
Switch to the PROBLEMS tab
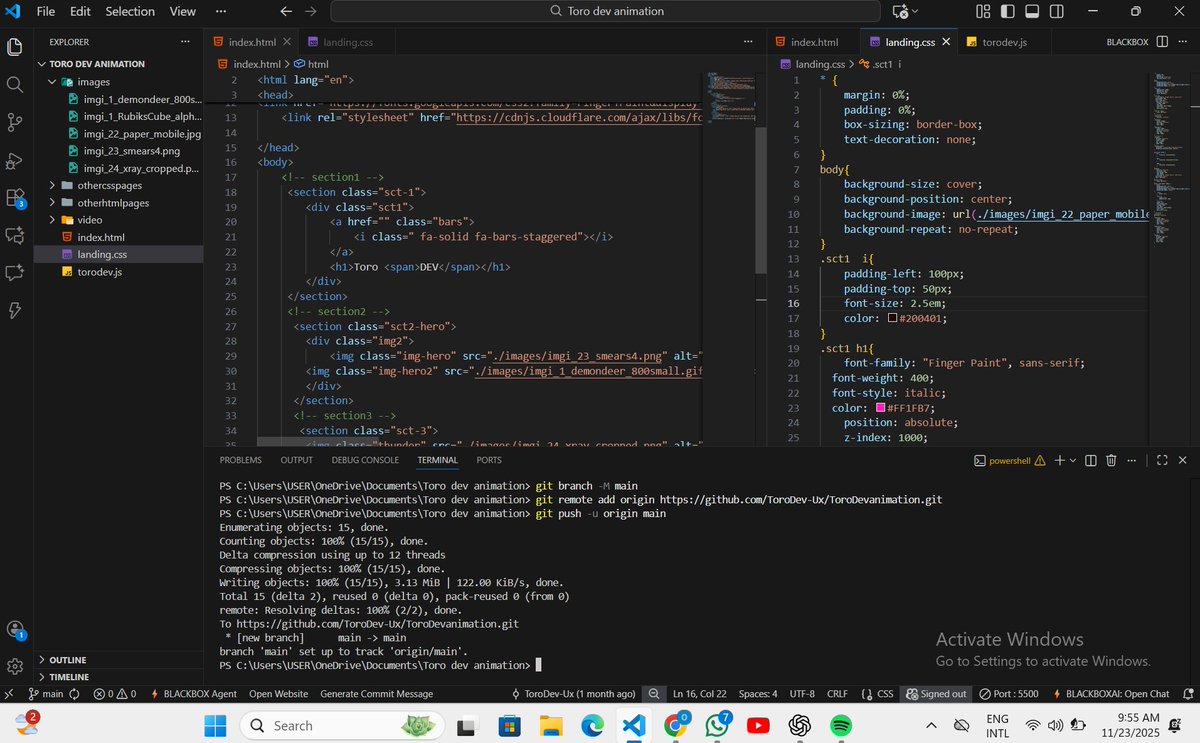point(240,459)
